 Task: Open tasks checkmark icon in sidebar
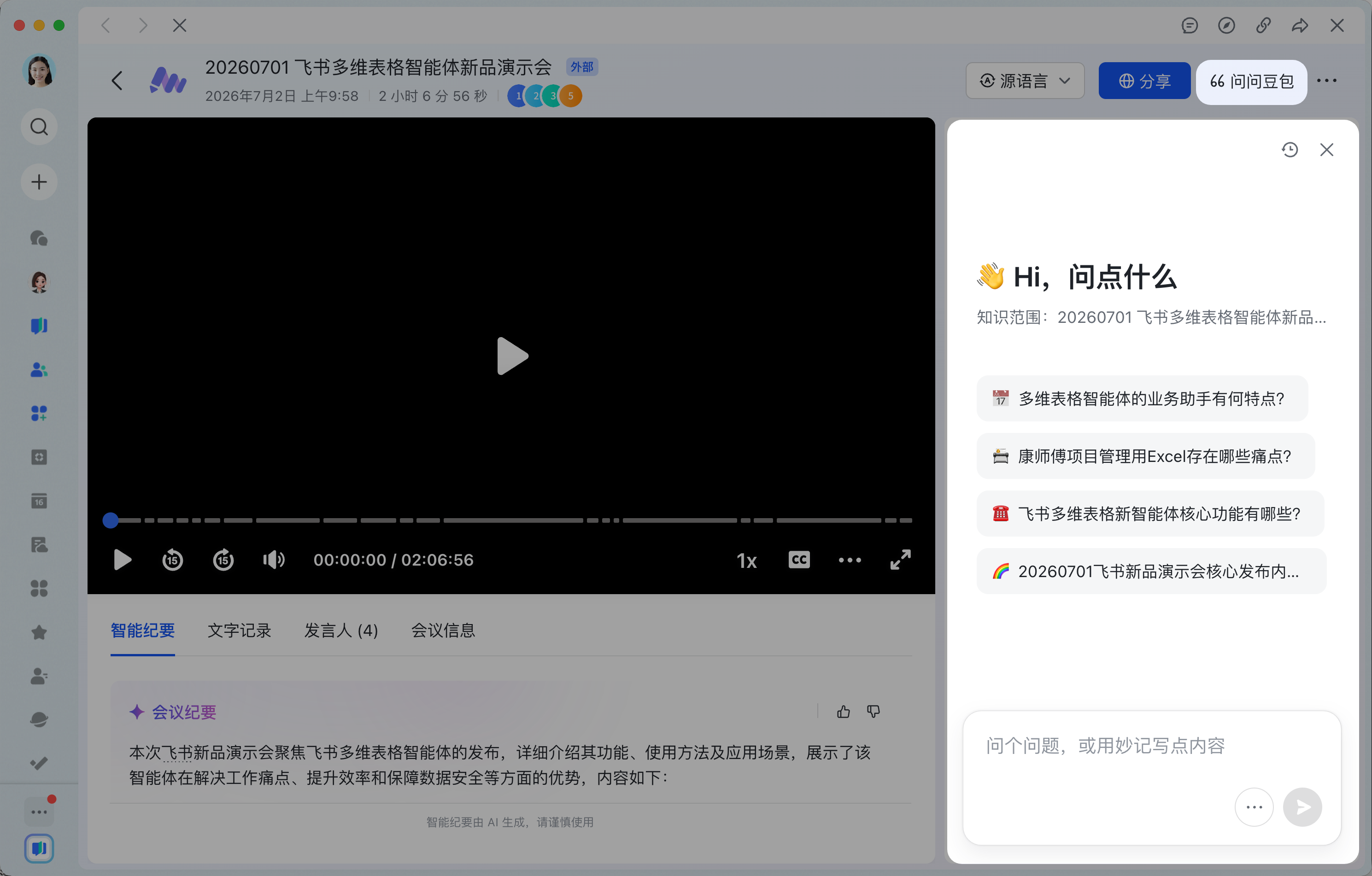pos(39,763)
